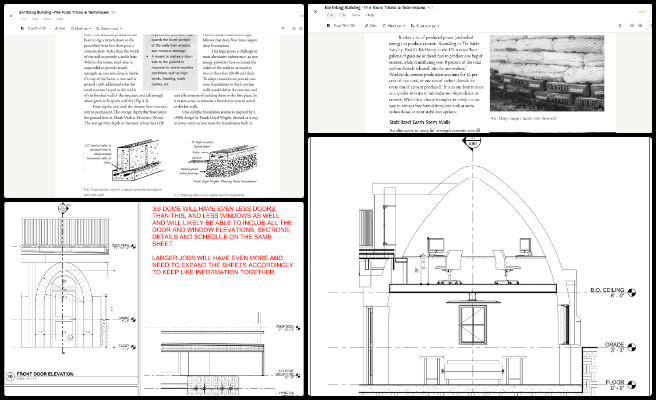Open File menu in sandbag-photo PDF window
This screenshot has height=400, width=656.
(x=330, y=15)
